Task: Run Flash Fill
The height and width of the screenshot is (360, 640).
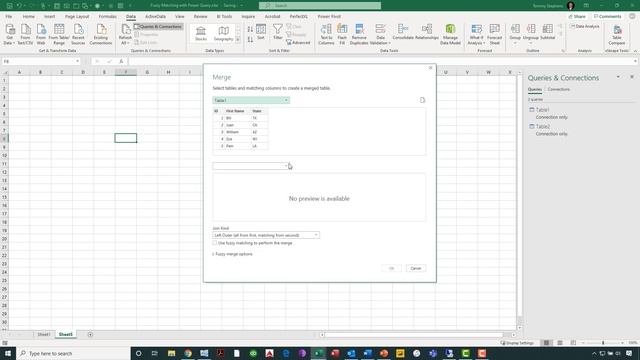Action: point(342,34)
